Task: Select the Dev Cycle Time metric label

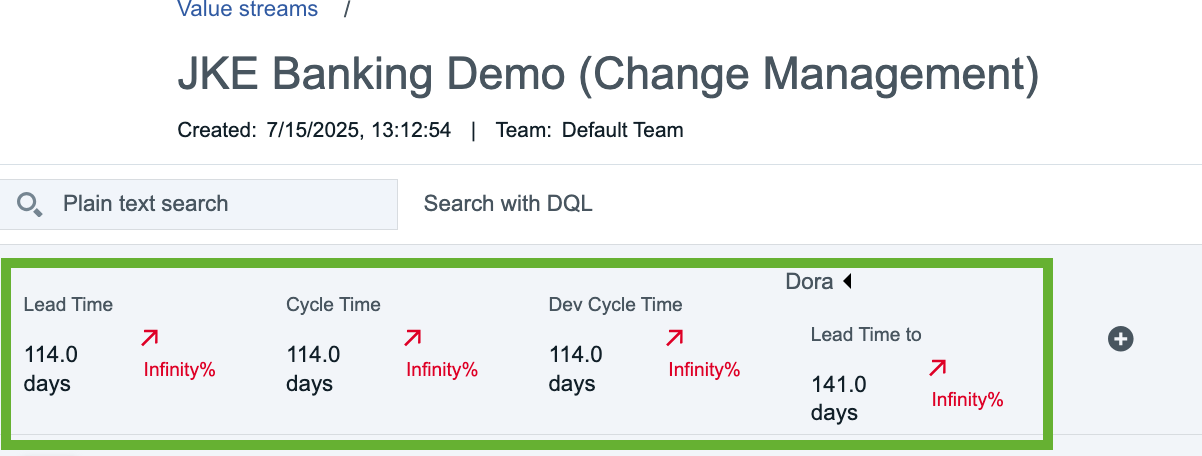Action: pyautogui.click(x=615, y=305)
